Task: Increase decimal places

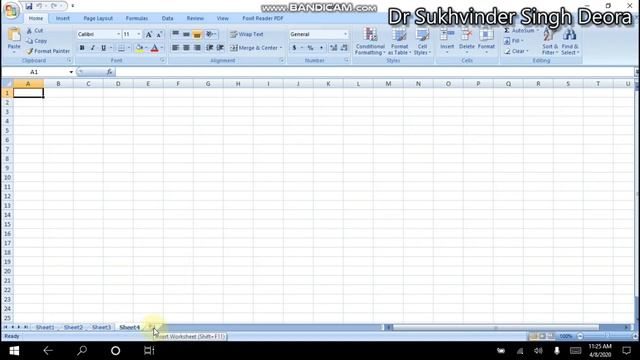Action: tap(333, 48)
